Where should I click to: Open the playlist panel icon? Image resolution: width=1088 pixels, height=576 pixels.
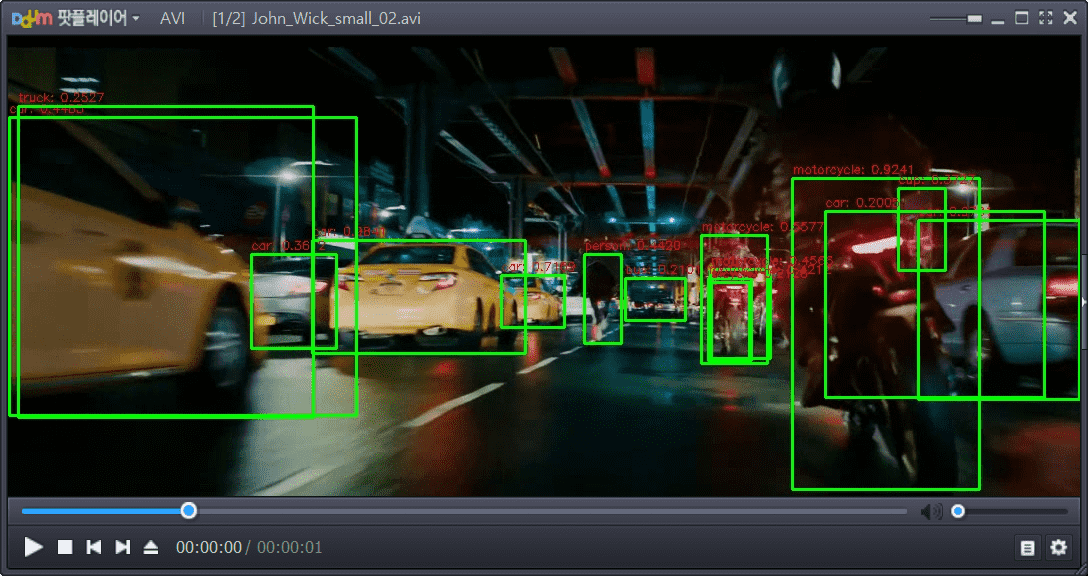click(1028, 548)
